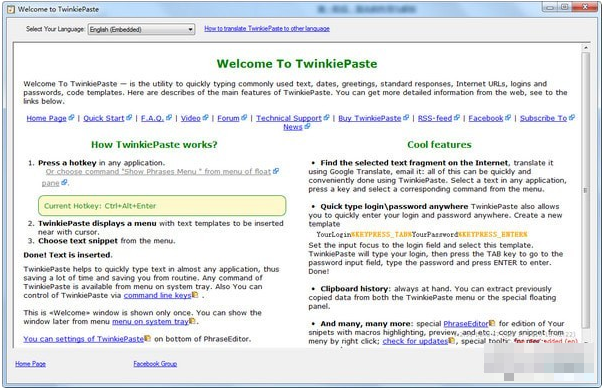
Task: Open the menu on system tray link
Action: click(x=150, y=321)
